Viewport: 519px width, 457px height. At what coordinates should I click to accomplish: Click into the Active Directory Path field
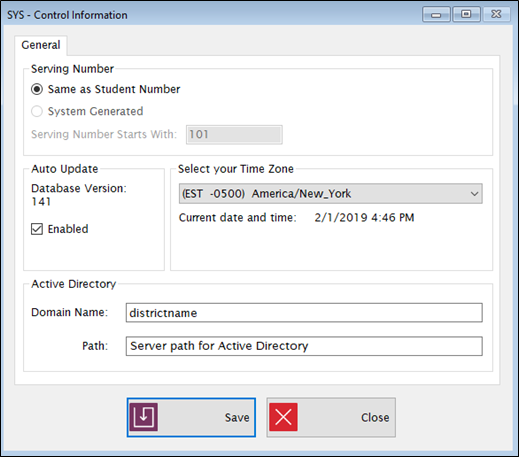pyautogui.click(x=304, y=346)
